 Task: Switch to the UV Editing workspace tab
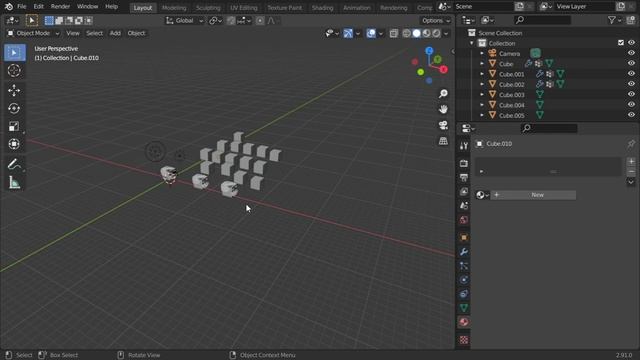(x=244, y=8)
